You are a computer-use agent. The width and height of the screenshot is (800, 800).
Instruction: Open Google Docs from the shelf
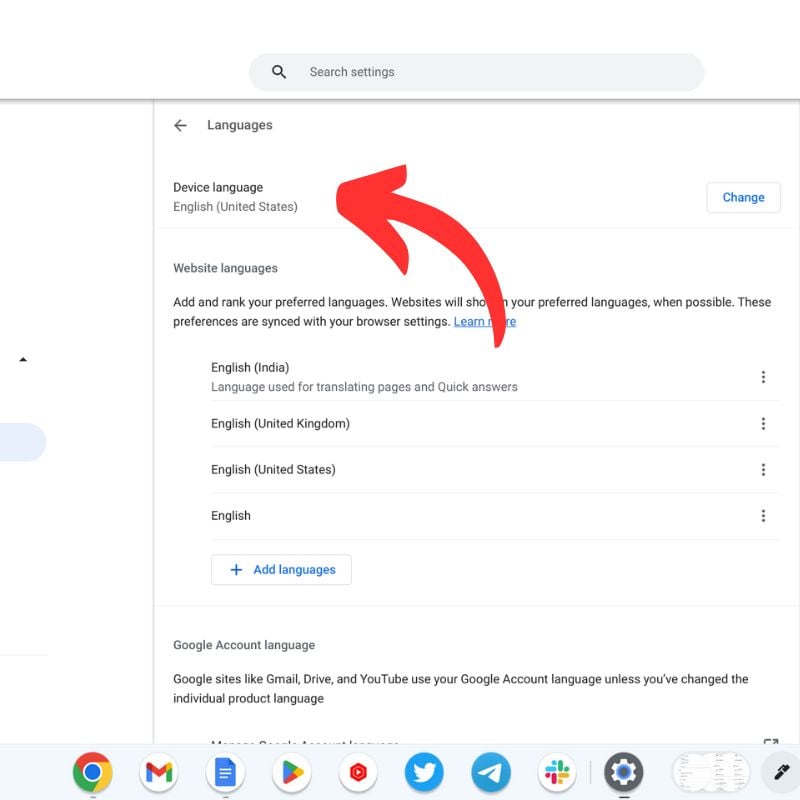[224, 772]
